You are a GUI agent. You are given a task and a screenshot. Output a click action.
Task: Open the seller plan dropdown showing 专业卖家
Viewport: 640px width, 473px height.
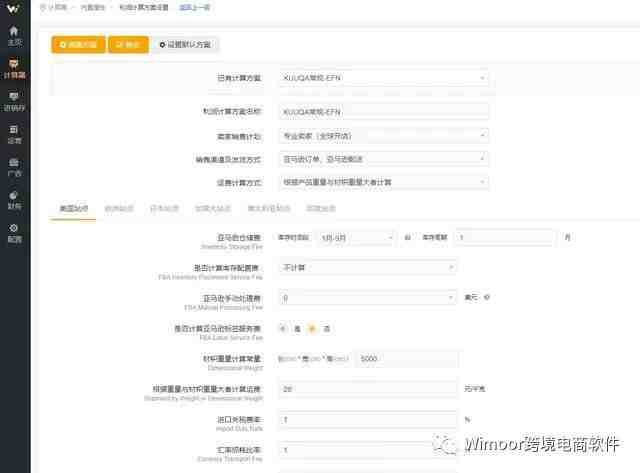point(384,135)
